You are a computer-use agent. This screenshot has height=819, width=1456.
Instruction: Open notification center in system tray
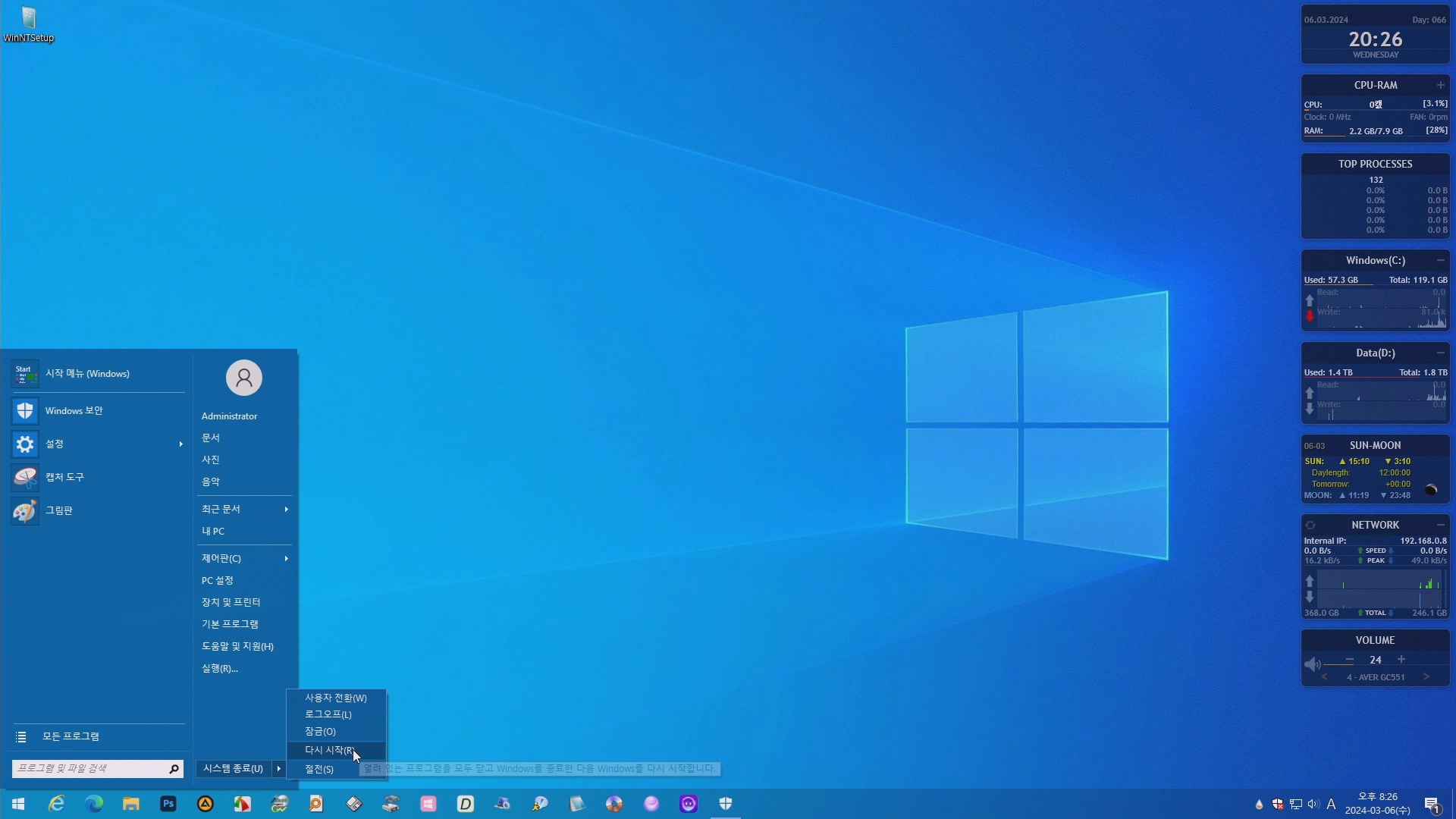click(x=1432, y=804)
